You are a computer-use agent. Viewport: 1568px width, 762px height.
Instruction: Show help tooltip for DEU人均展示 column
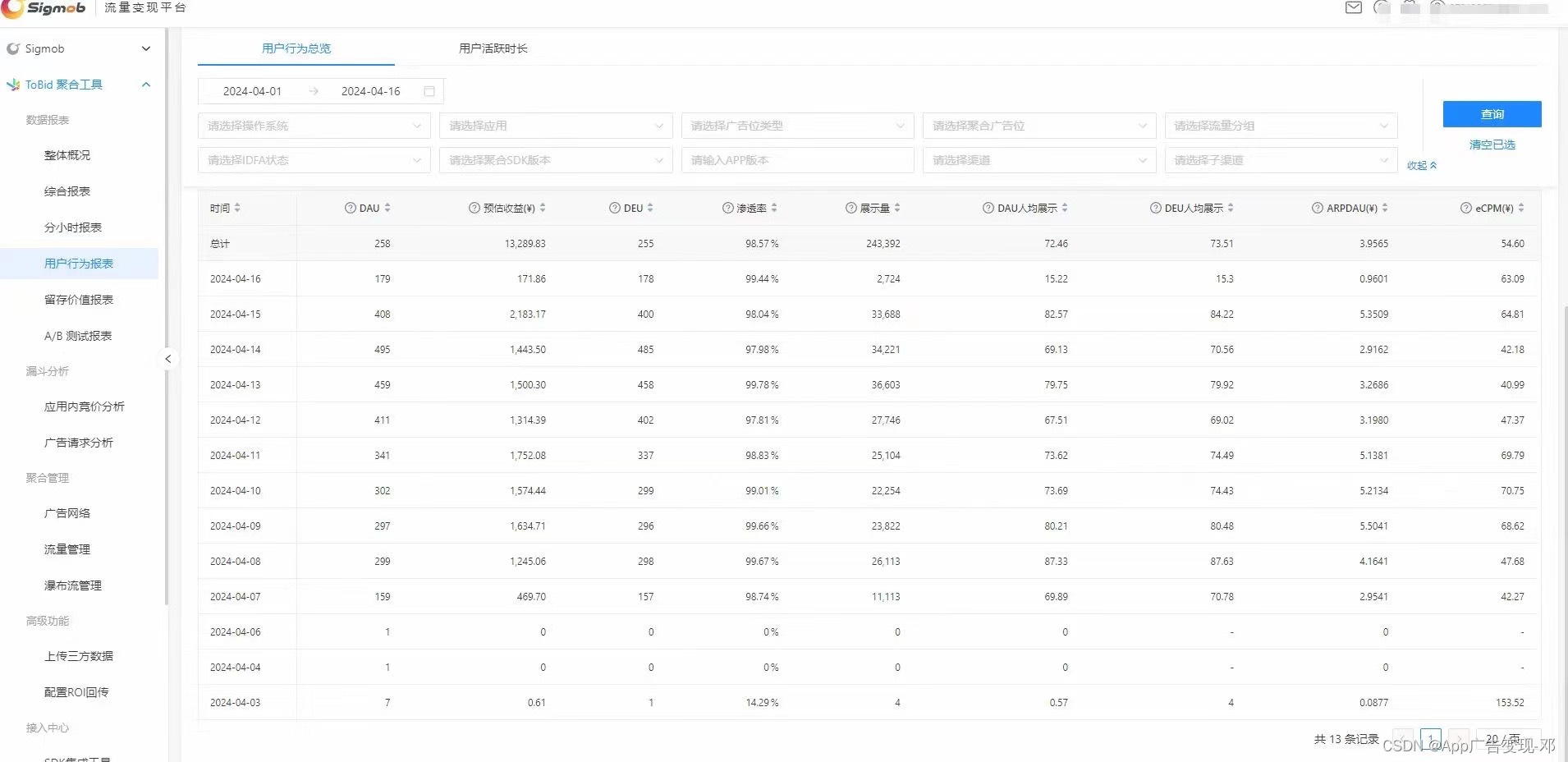click(1156, 208)
